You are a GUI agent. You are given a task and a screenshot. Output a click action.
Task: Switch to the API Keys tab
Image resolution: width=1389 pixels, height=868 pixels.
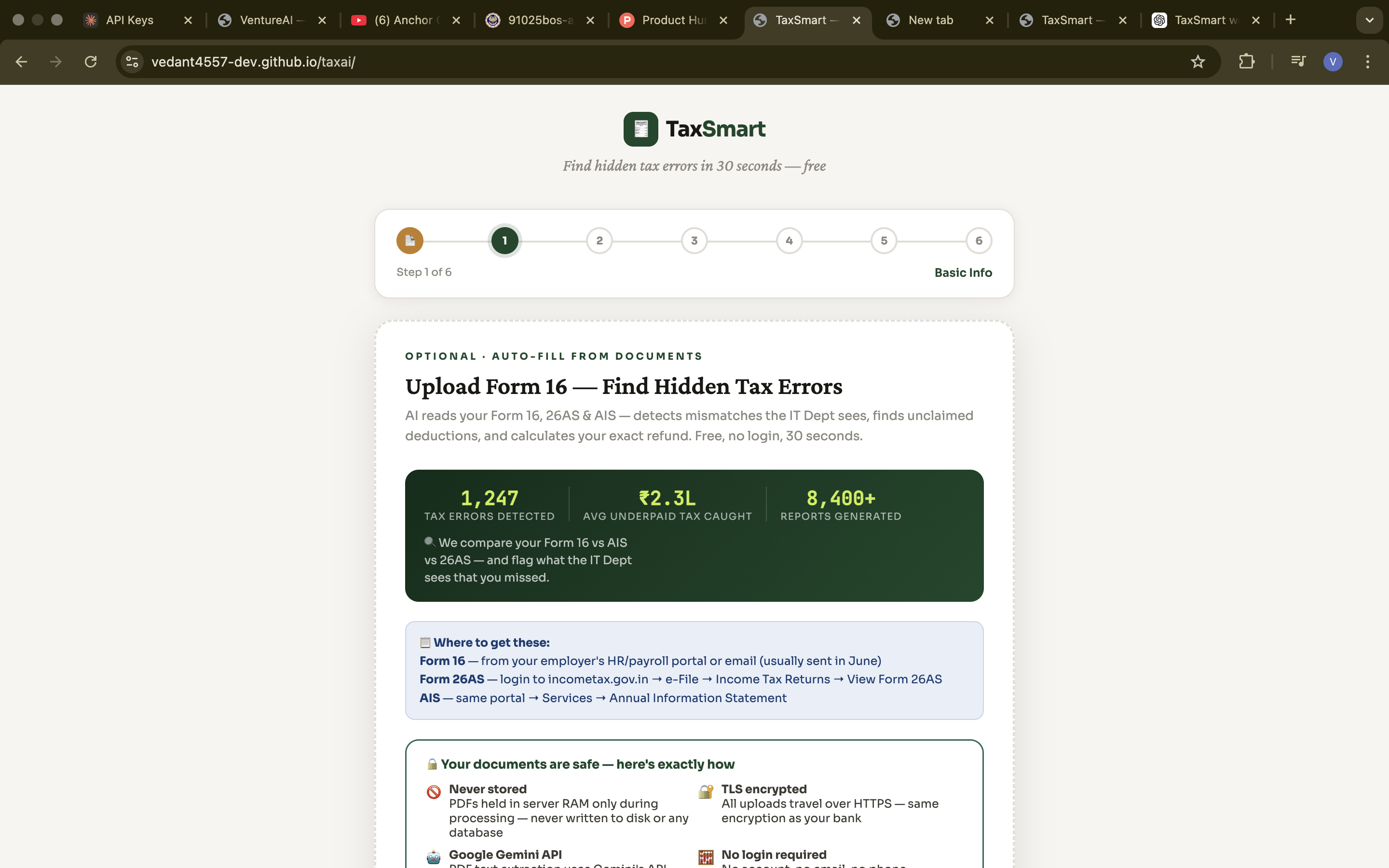[129, 20]
